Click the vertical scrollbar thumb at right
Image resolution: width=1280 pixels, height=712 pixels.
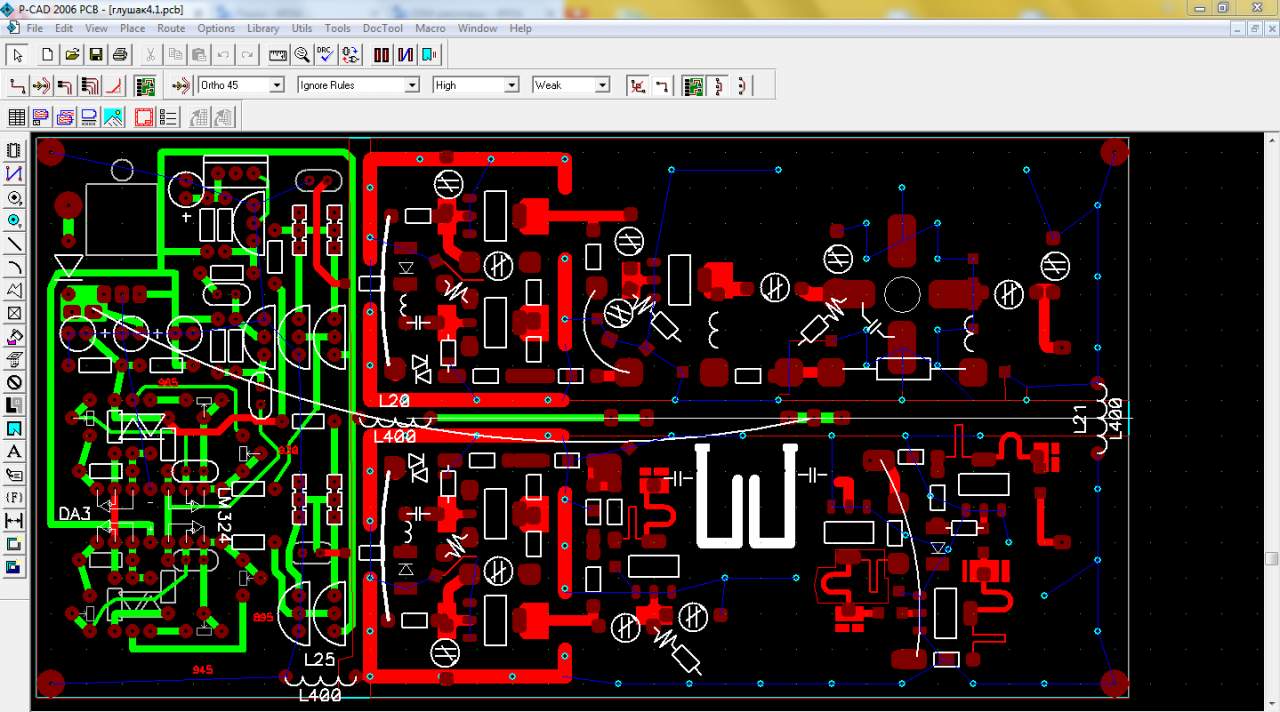tap(1271, 558)
